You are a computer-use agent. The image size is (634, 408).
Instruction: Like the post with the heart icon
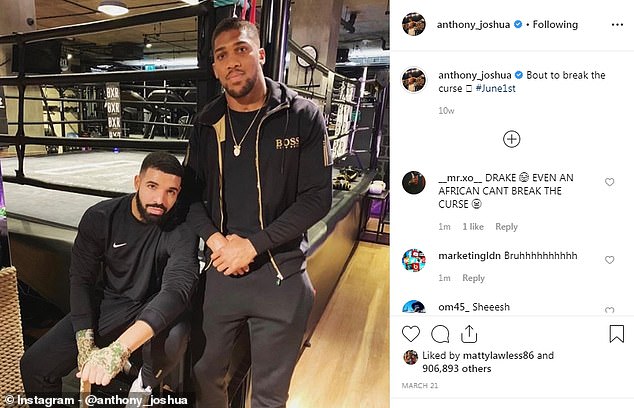click(x=411, y=334)
